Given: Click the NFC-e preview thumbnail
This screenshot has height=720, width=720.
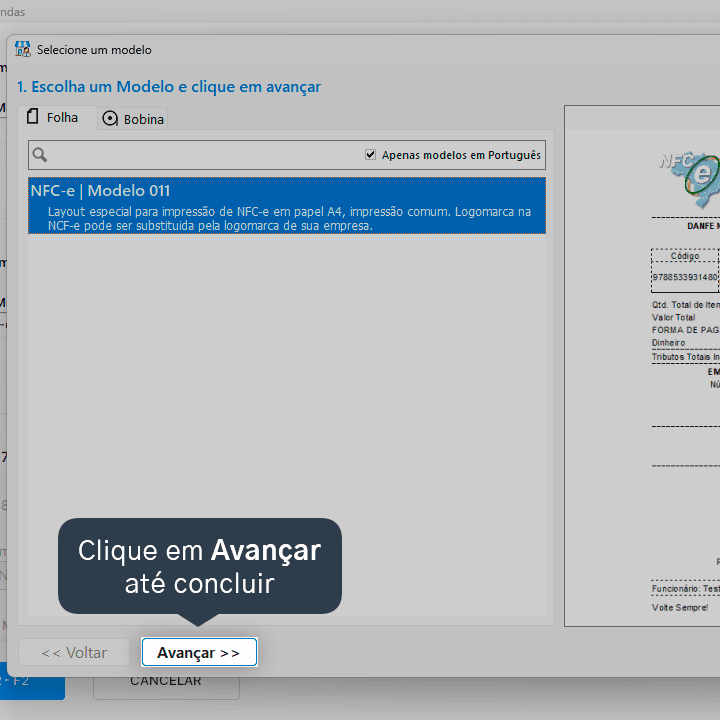Looking at the screenshot, I should 643,366.
